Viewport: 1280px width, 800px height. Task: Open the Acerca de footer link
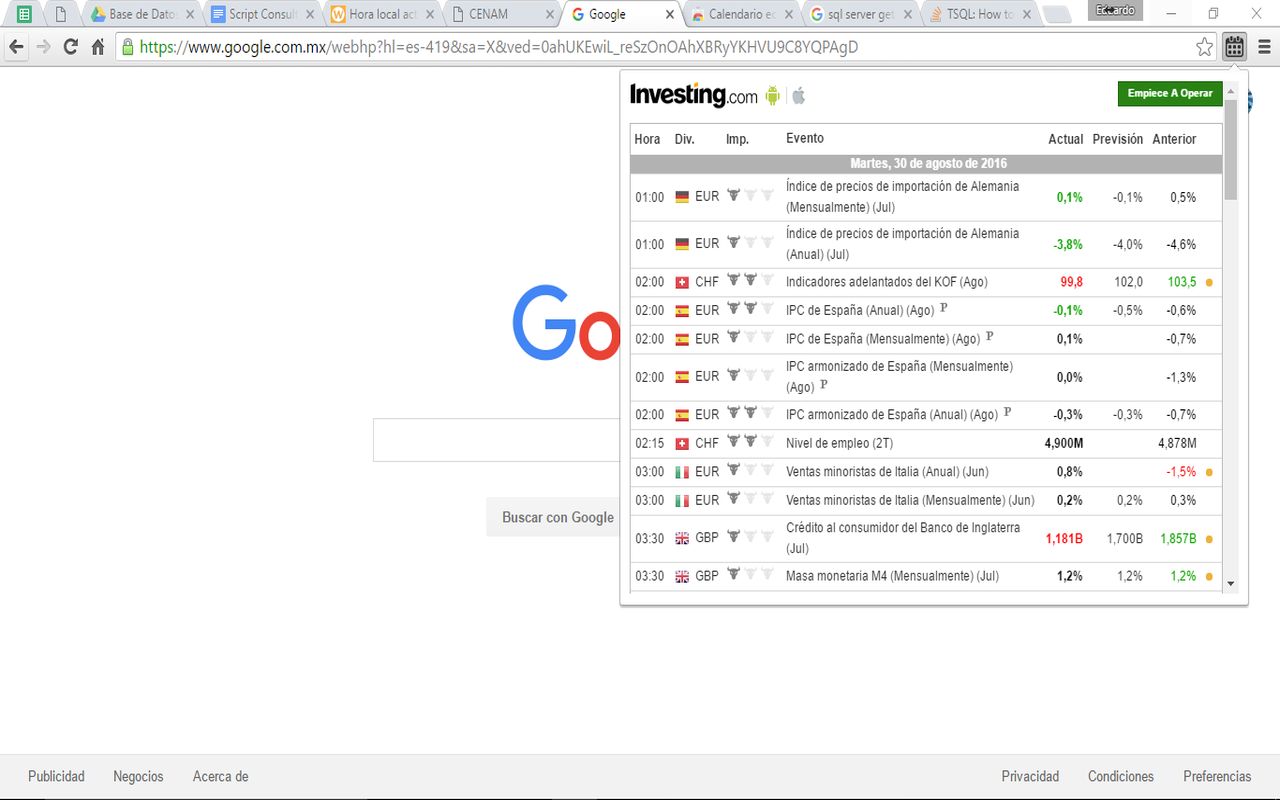(x=220, y=776)
